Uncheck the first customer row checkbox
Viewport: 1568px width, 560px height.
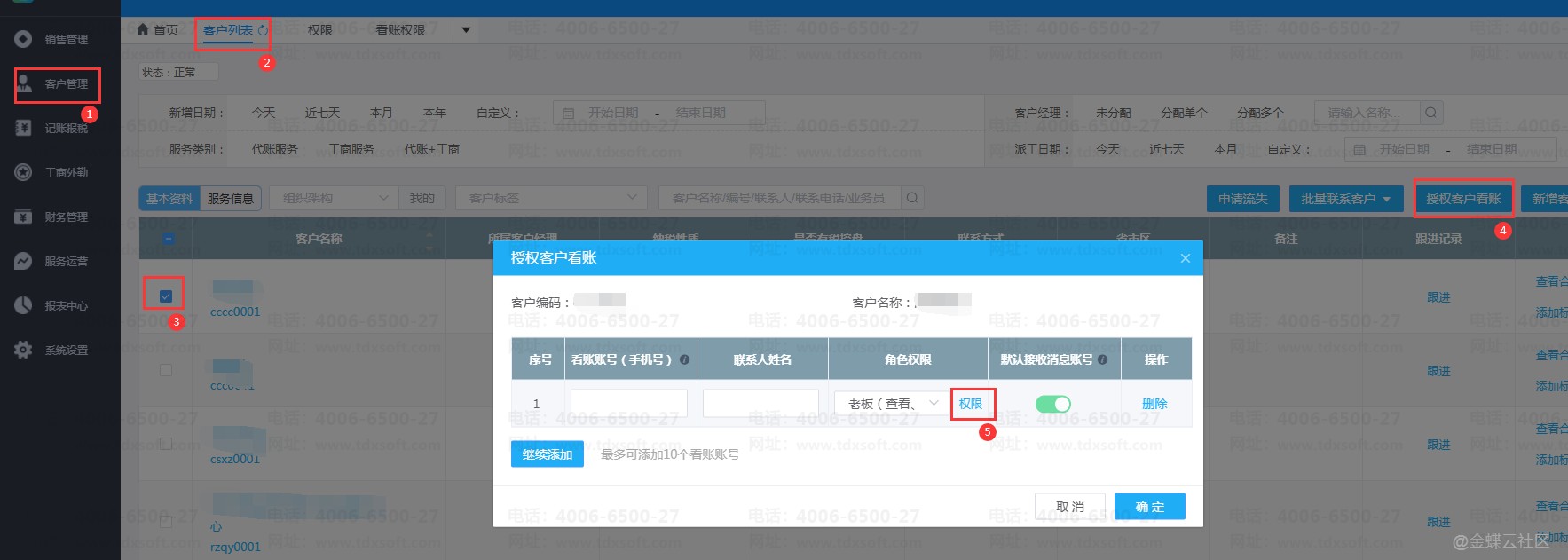166,296
